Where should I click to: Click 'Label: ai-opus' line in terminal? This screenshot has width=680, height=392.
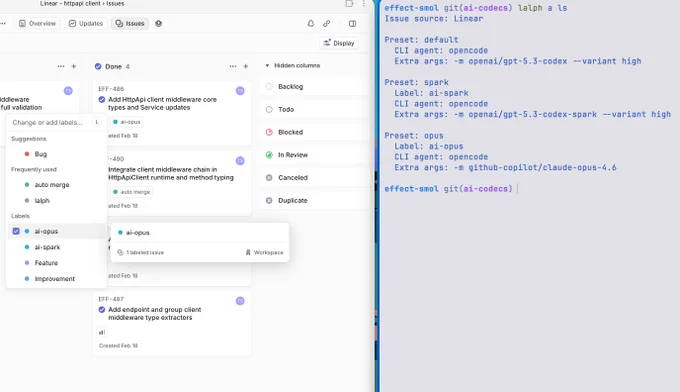428,147
